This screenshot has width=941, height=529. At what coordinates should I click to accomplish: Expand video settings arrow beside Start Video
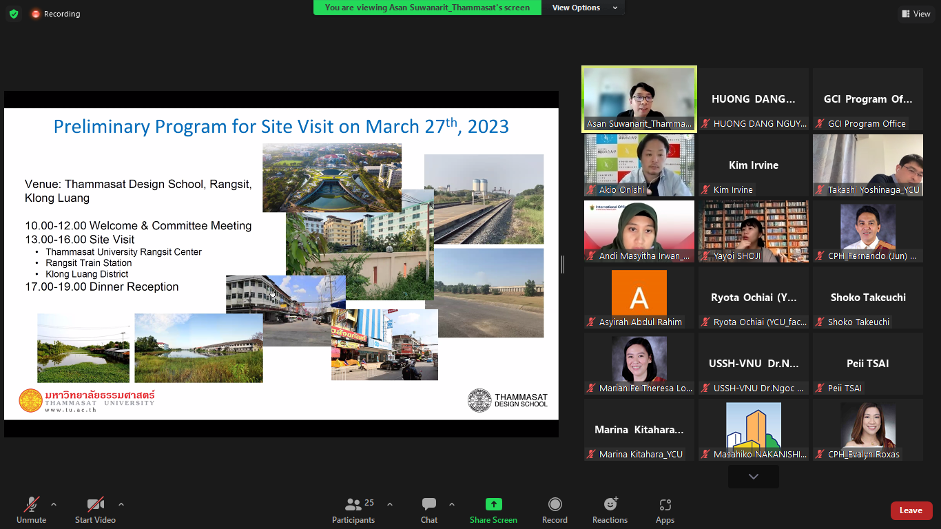121,504
